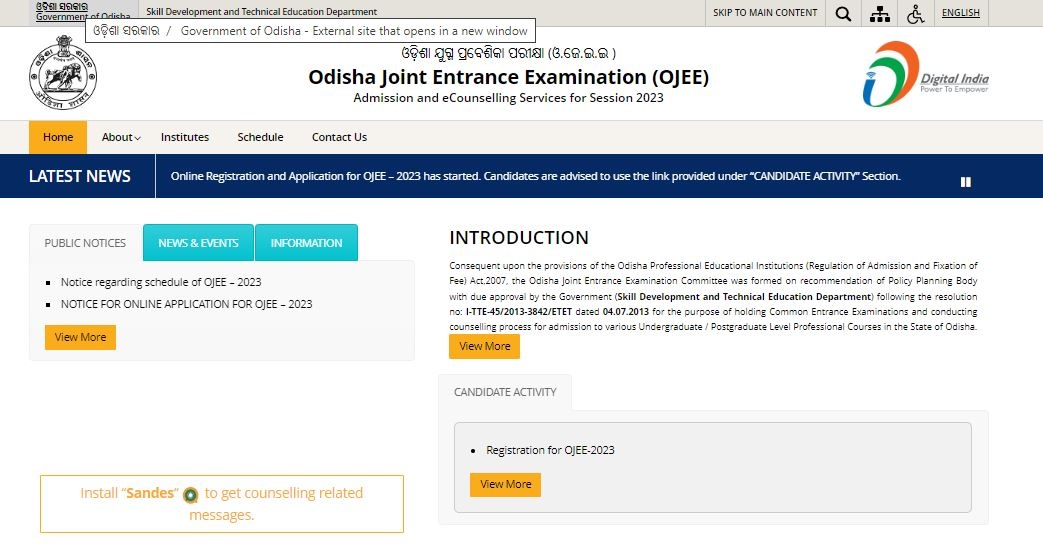This screenshot has height=555, width=1043.
Task: Open the Contact Us menu item
Action: [x=339, y=137]
